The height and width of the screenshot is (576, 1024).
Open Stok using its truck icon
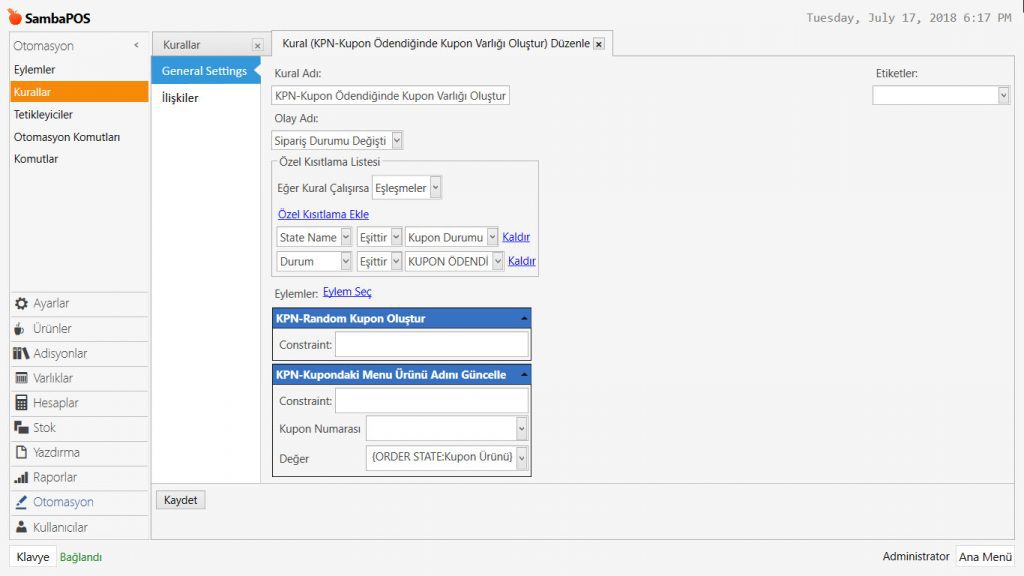21,428
